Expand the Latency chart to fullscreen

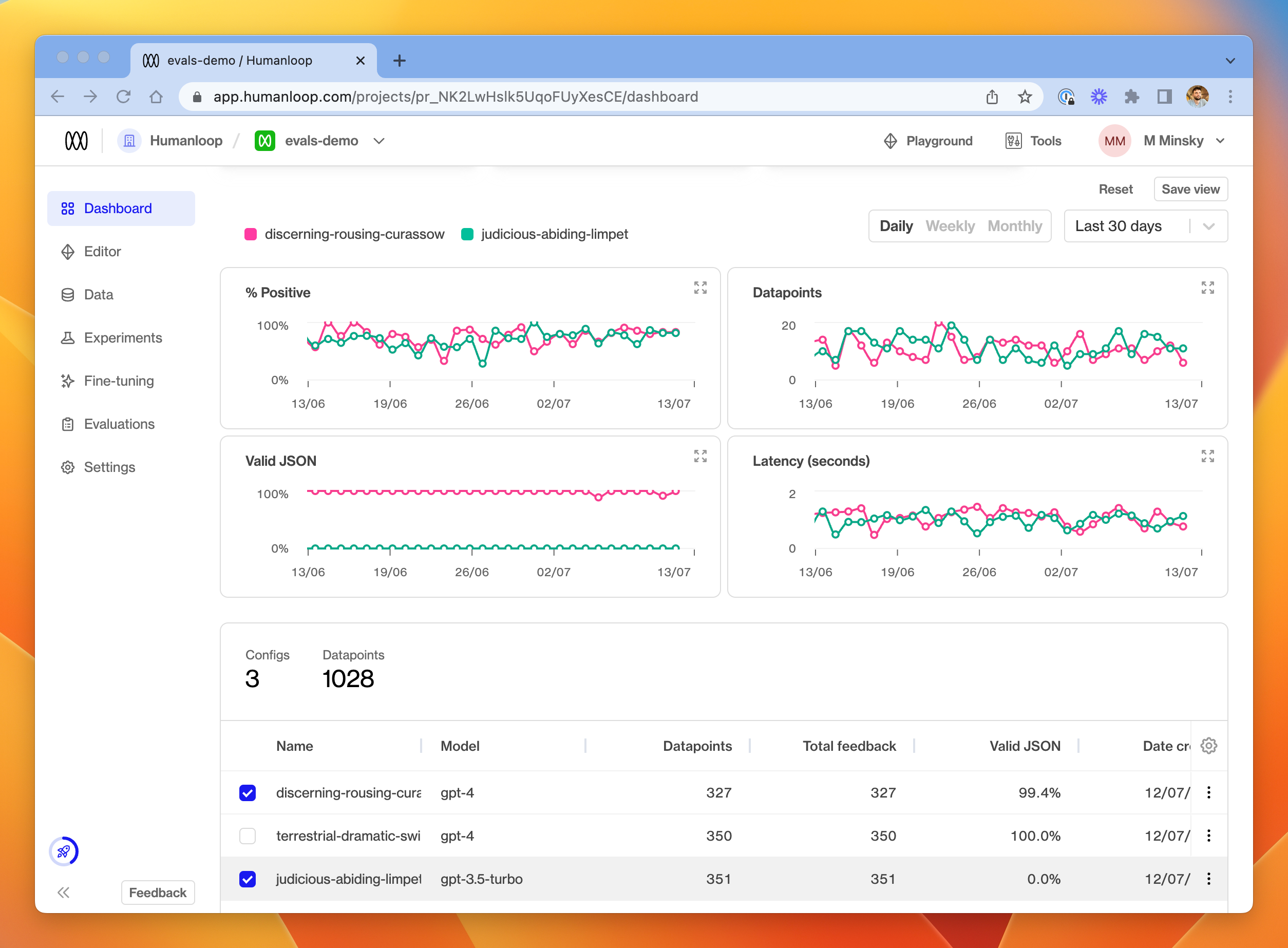1208,456
